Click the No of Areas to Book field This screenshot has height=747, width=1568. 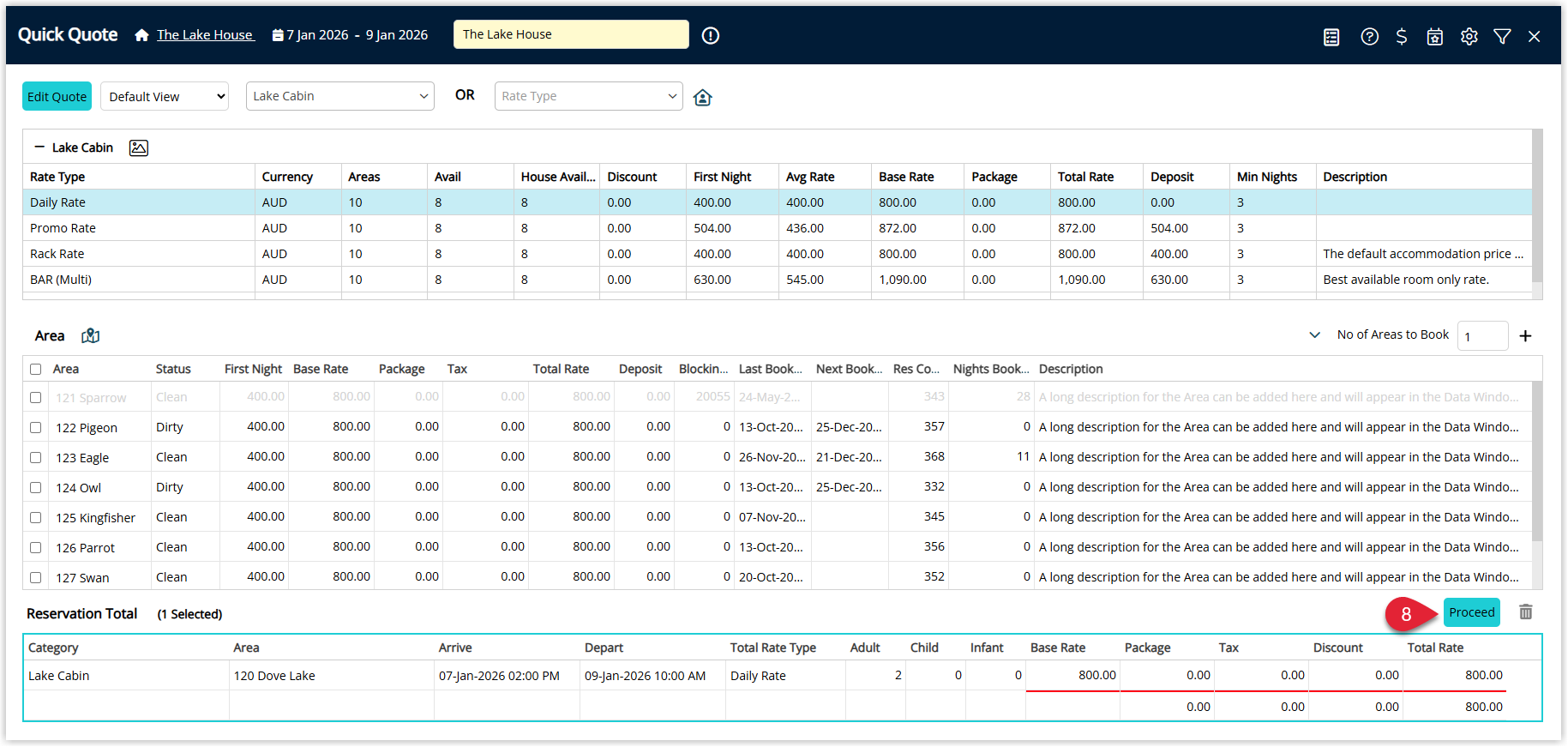[1482, 336]
